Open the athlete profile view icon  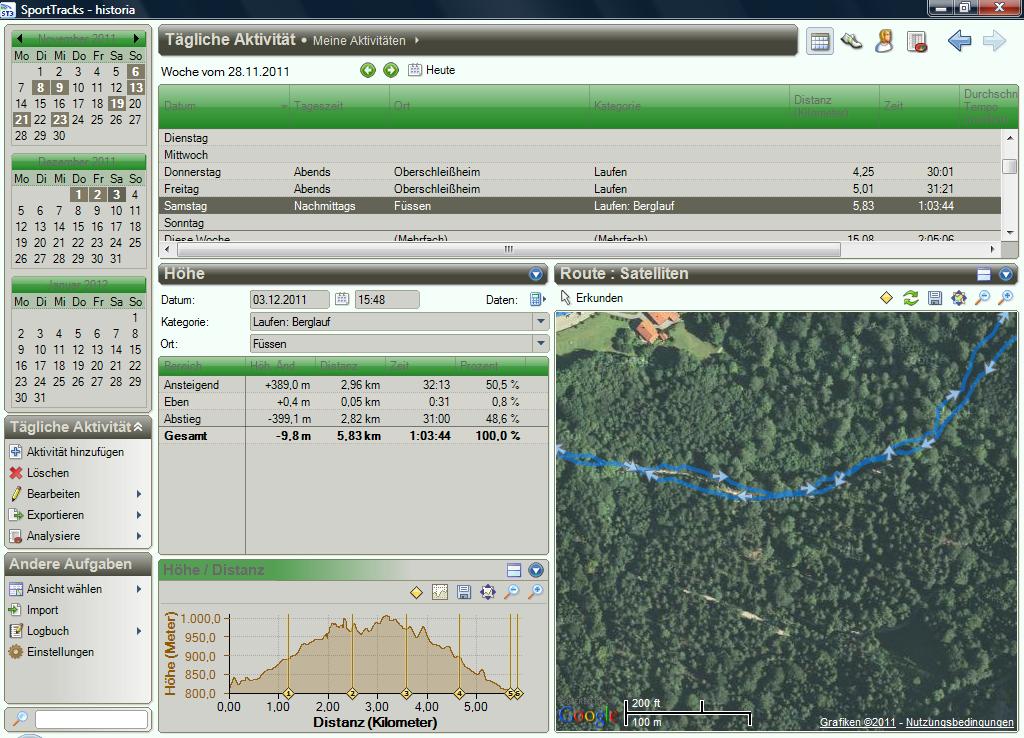(x=884, y=41)
